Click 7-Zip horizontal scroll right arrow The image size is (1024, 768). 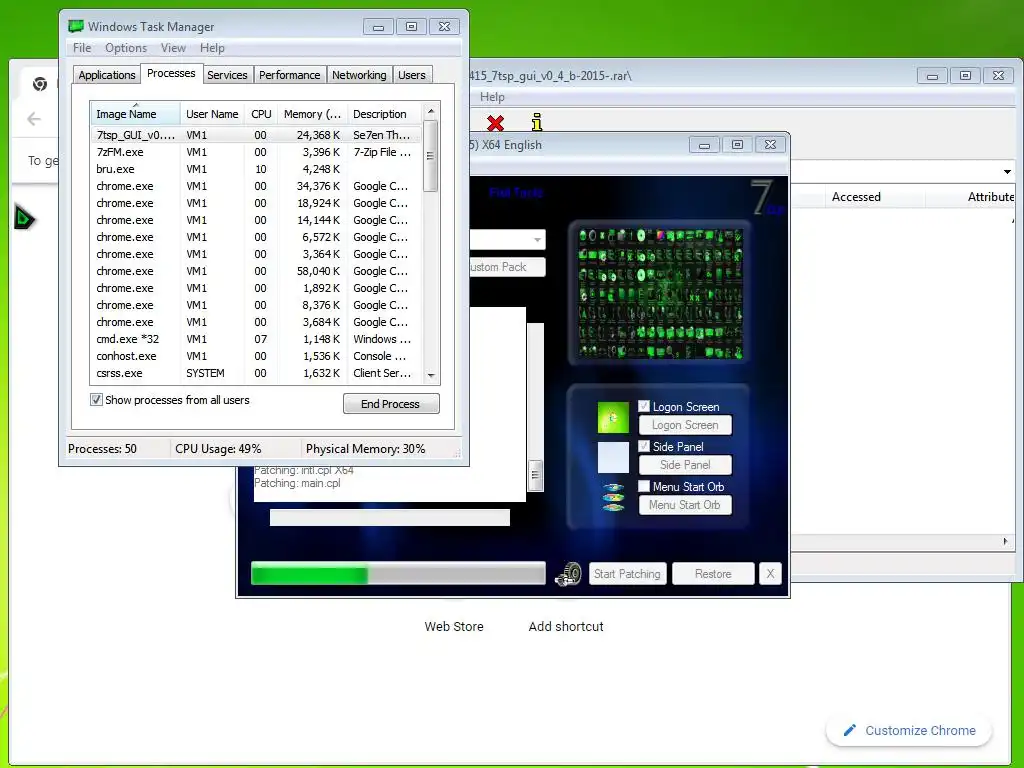point(1006,541)
